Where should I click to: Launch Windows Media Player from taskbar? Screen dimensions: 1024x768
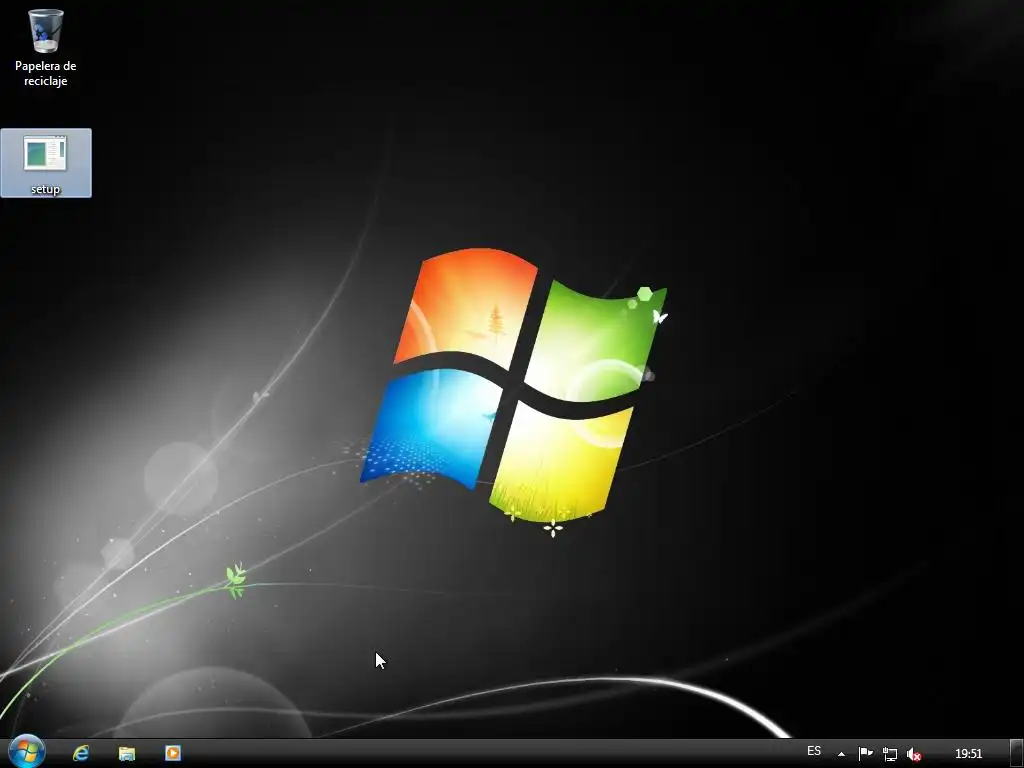click(172, 753)
